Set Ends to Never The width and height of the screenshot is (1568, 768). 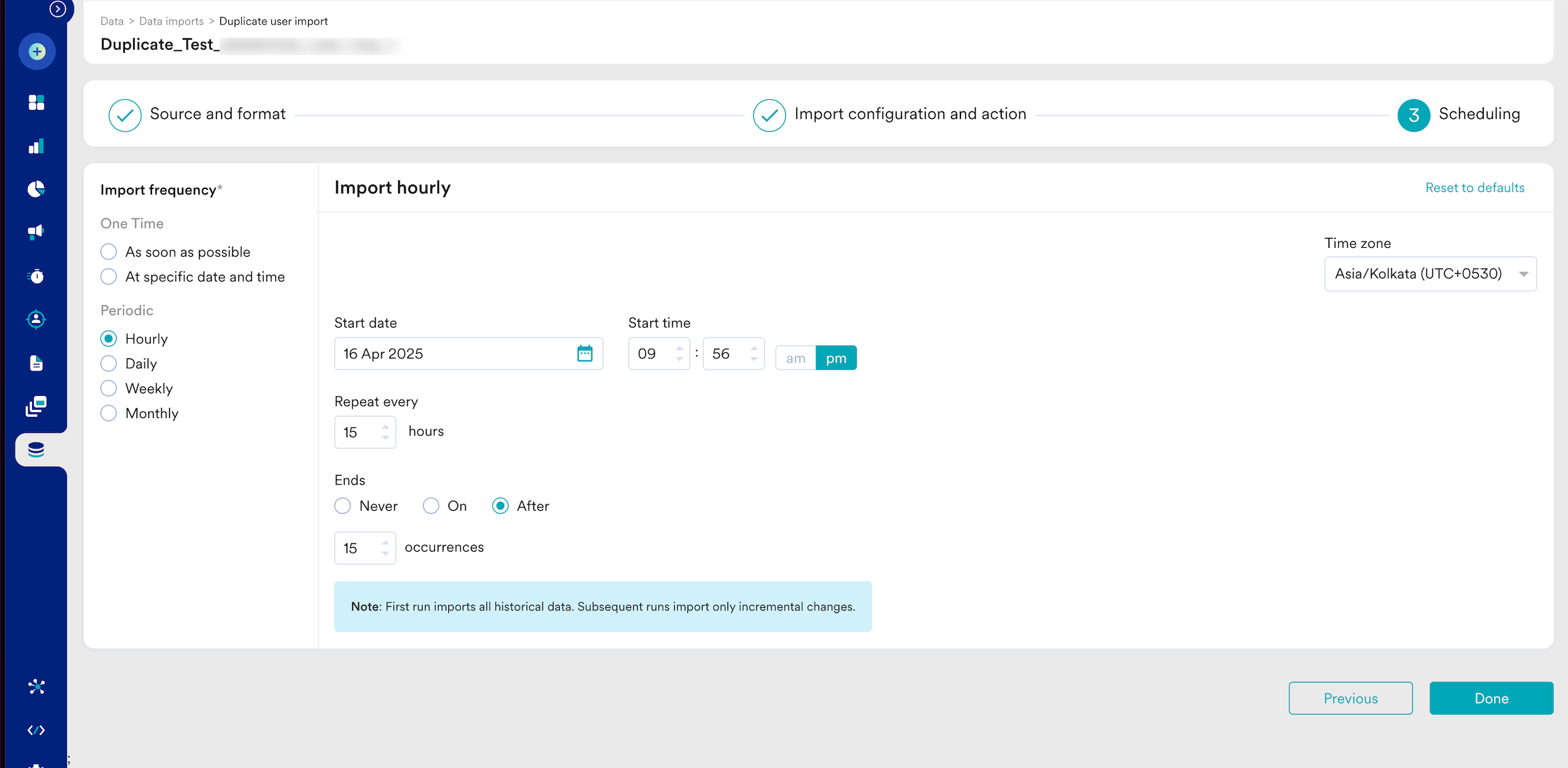click(x=343, y=506)
